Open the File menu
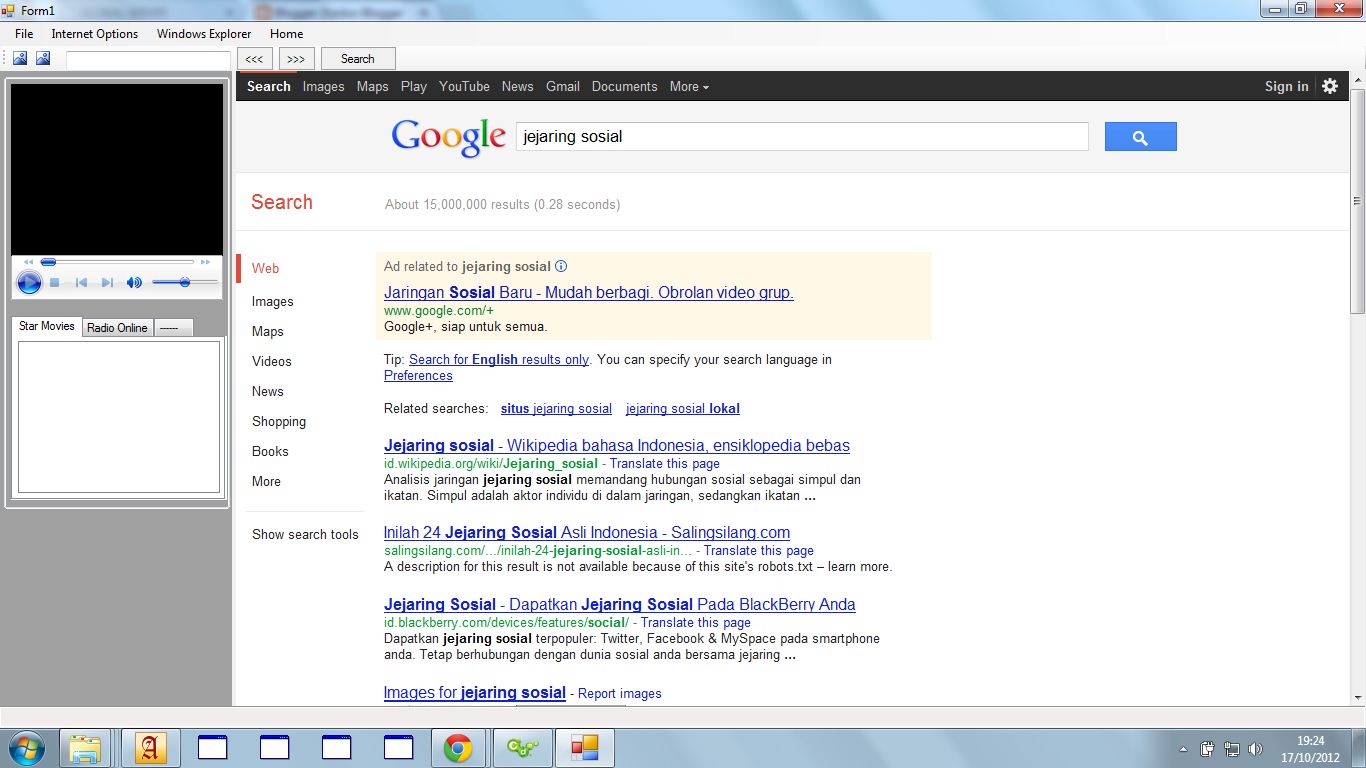Screen dimensions: 1366x768 (24, 34)
